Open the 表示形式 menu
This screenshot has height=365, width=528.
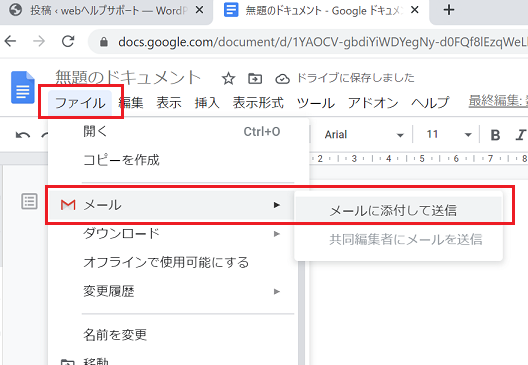pos(258,102)
